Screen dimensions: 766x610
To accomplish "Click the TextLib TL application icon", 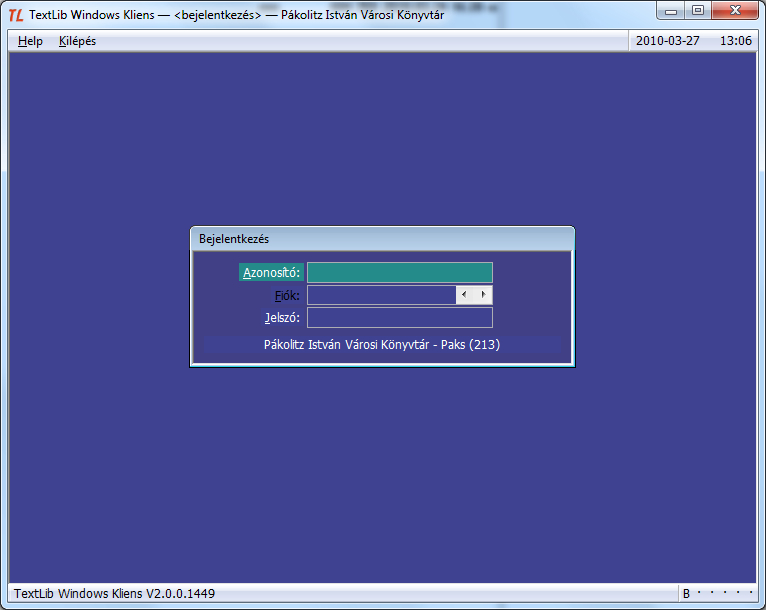I will click(16, 15).
